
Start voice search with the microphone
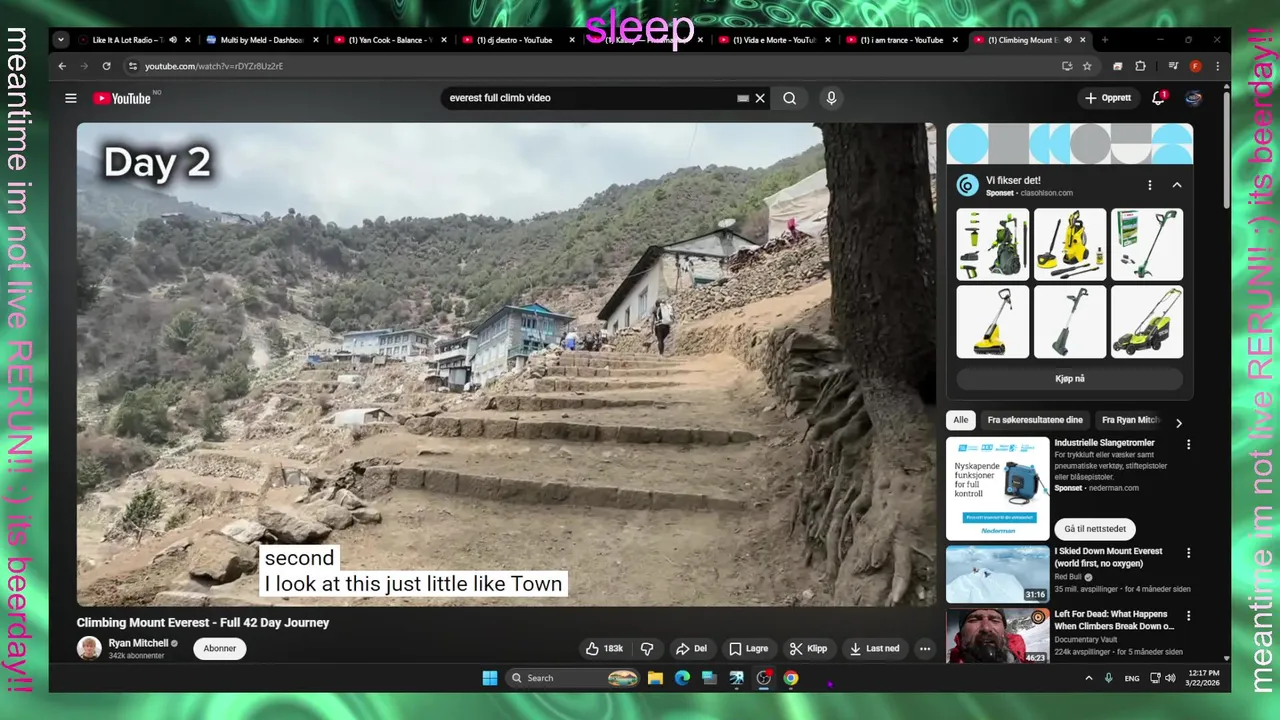(x=831, y=98)
